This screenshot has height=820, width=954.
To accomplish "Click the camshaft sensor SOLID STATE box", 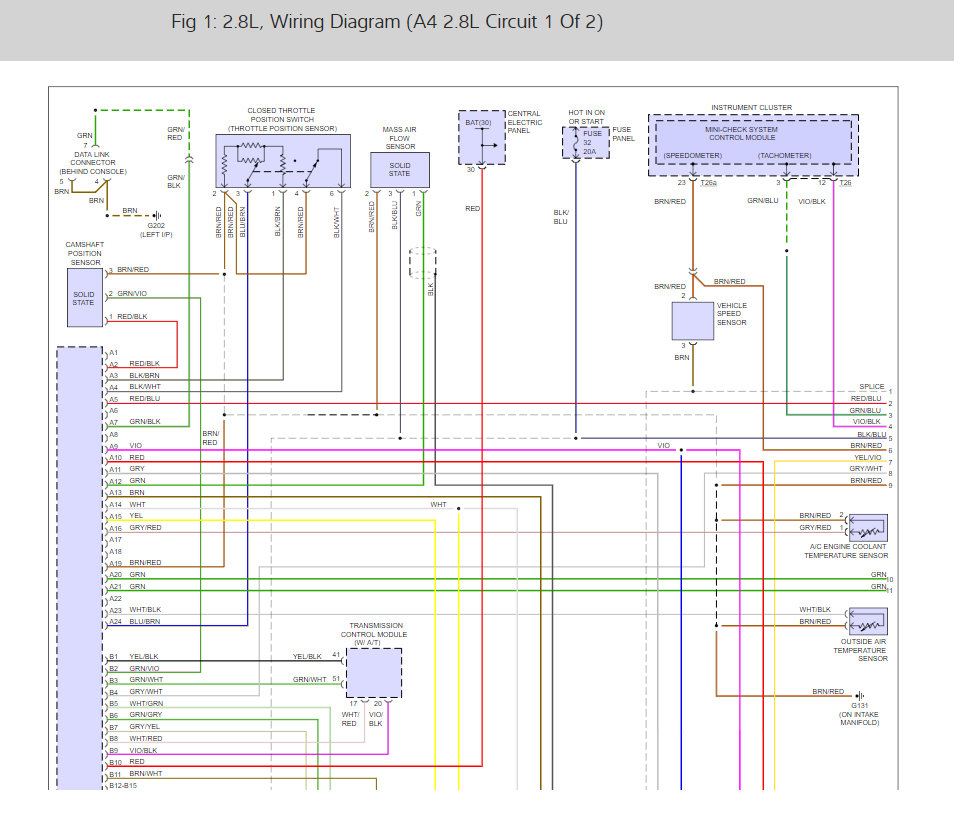I will coord(85,298).
